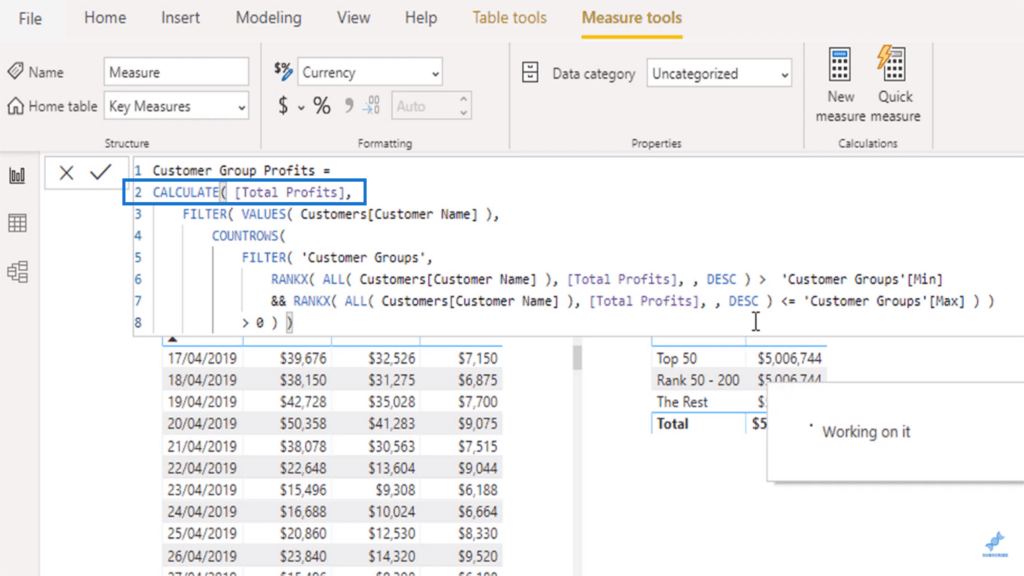This screenshot has height=576, width=1024.
Task: Select the $9,520 profit cell
Action: [477, 556]
